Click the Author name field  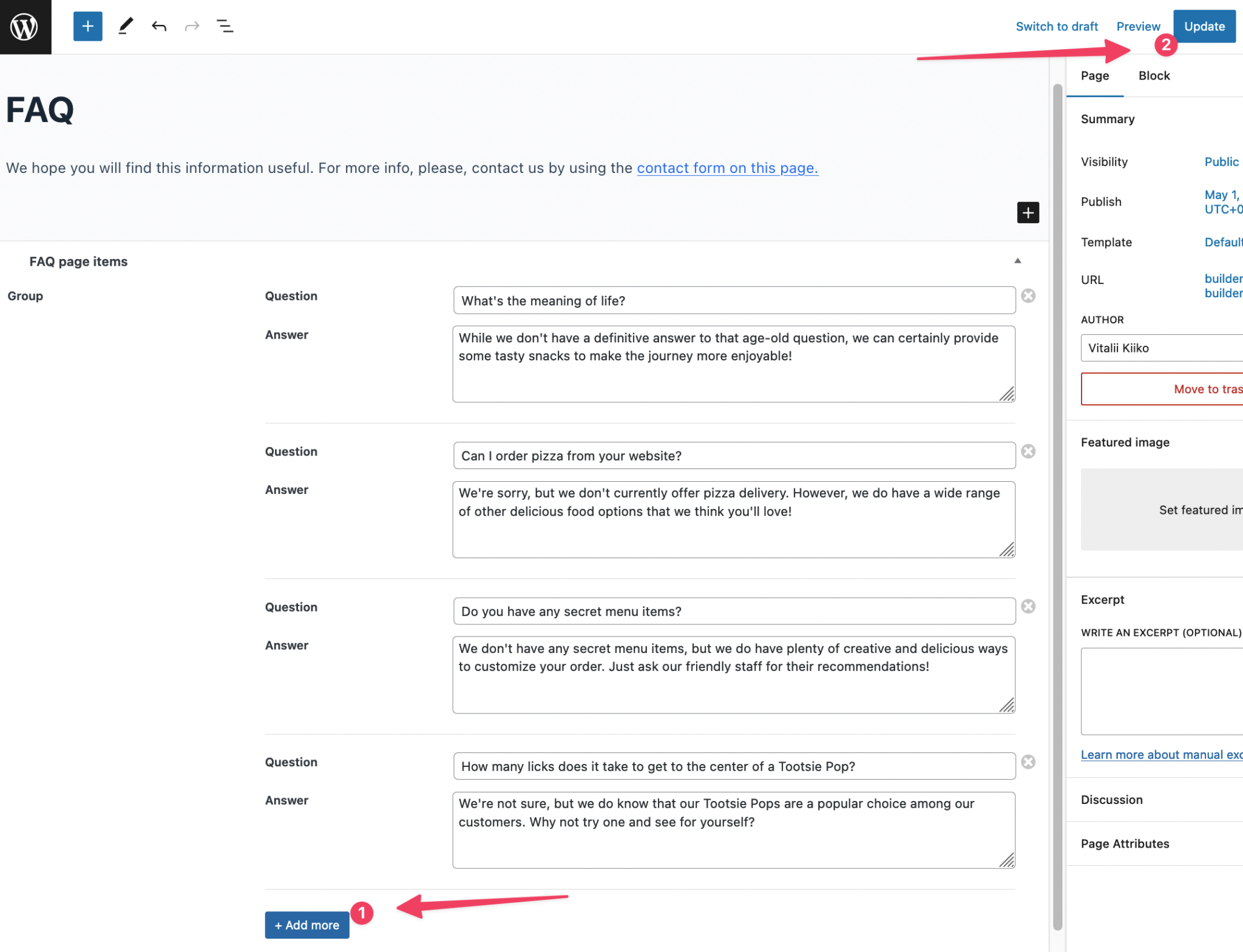(x=1159, y=348)
